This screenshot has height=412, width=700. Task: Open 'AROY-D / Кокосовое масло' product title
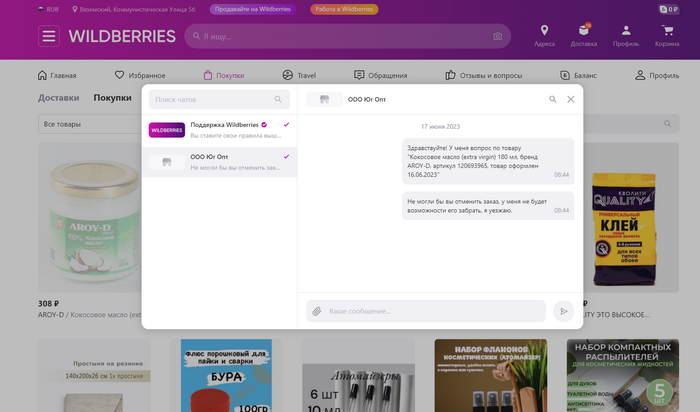(x=90, y=315)
